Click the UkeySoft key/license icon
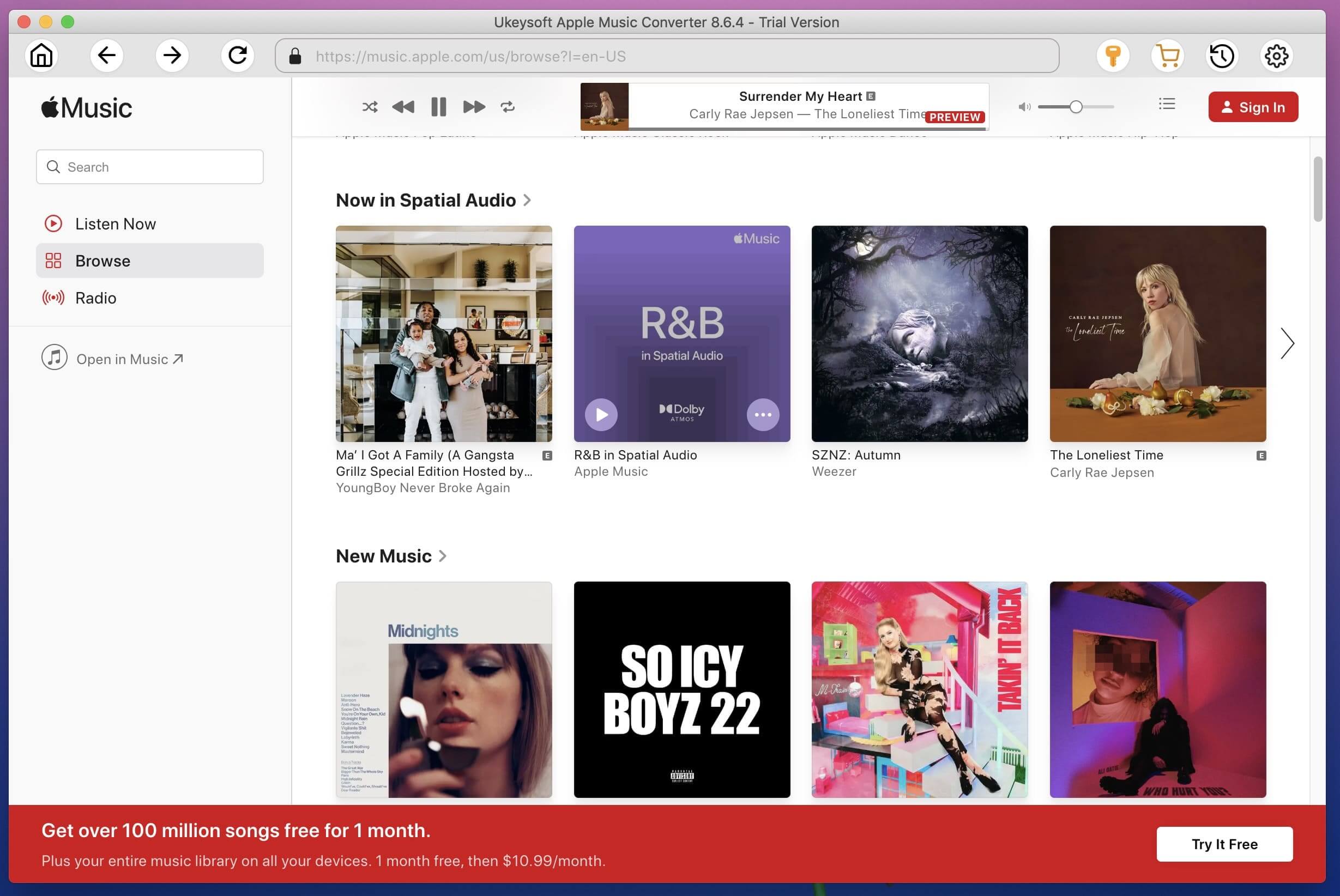 pos(1112,55)
